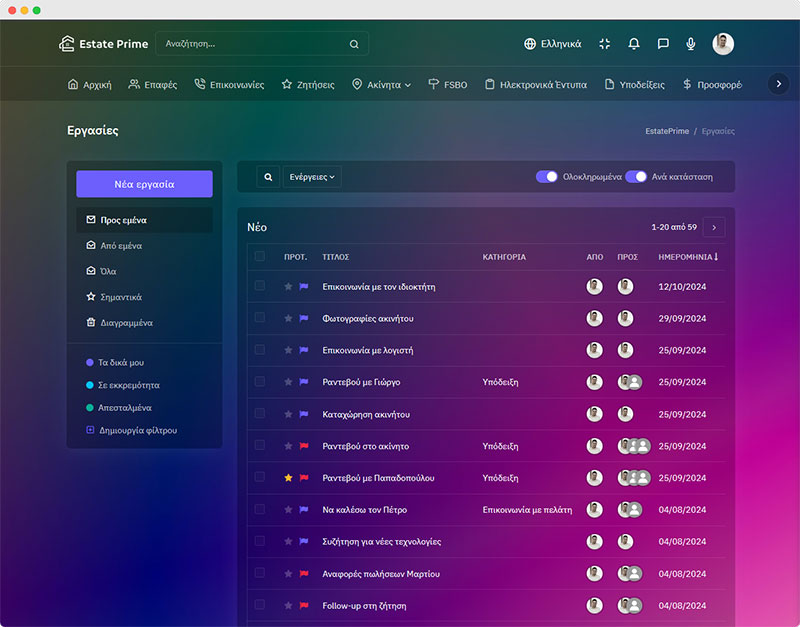Click the search magnifier in tasks toolbar
This screenshot has width=800, height=627.
tap(268, 177)
